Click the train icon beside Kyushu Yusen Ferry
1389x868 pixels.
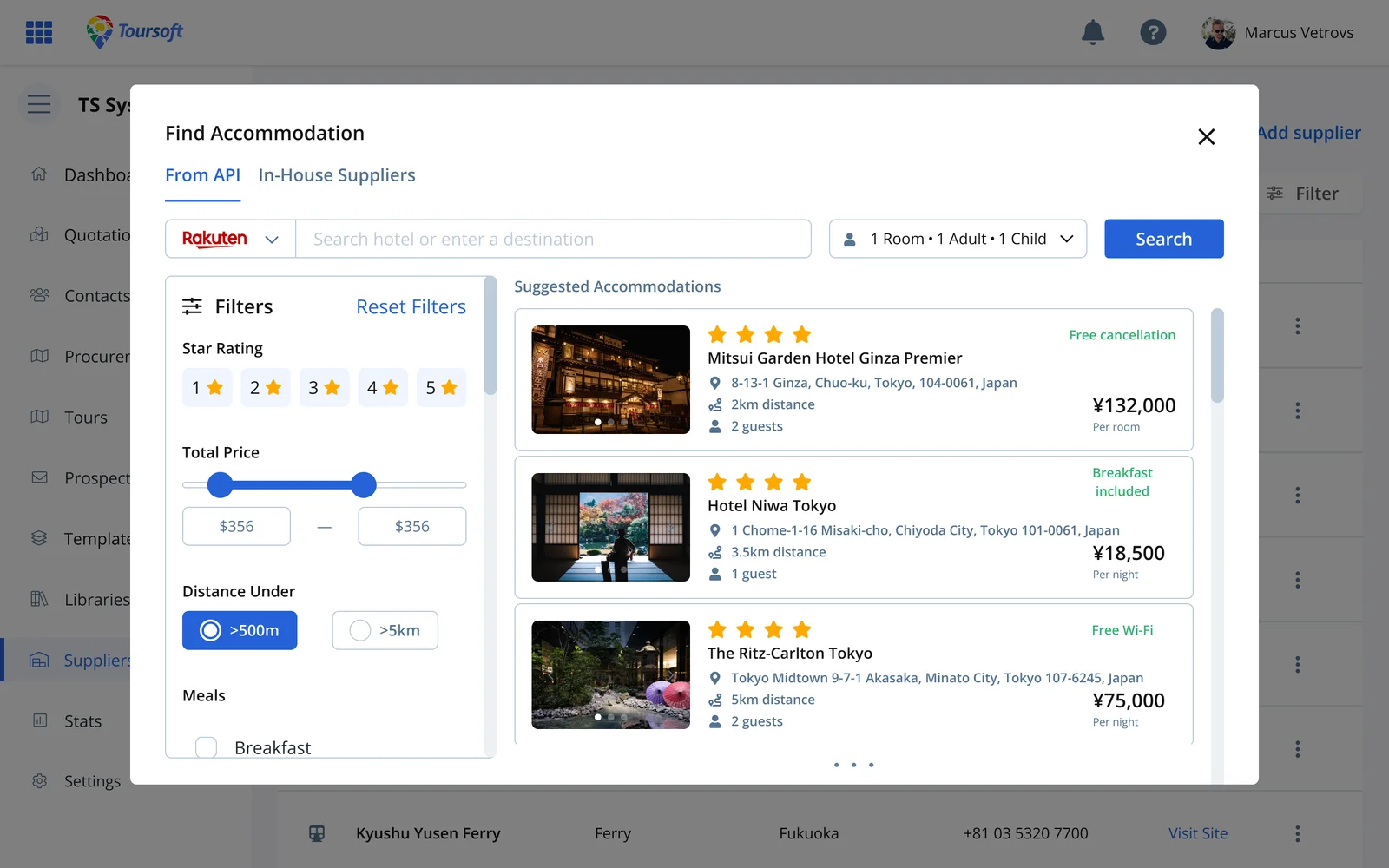[317, 833]
